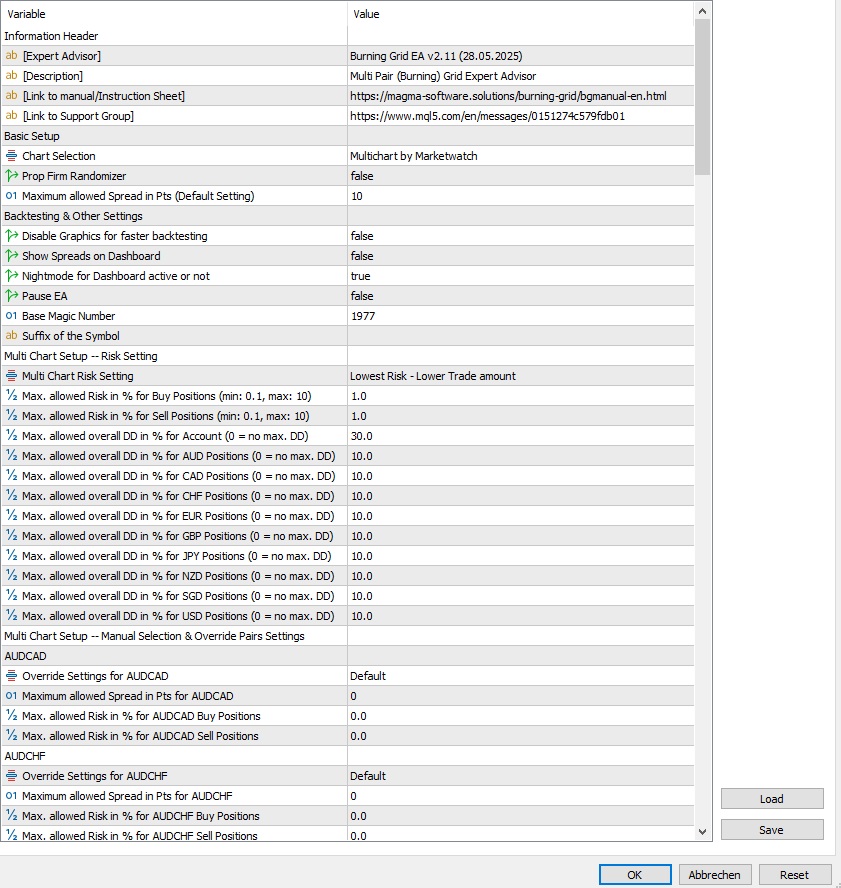This screenshot has height=888, width=841.
Task: Toggle Disable Graphics for faster backtesting value
Action: [520, 236]
